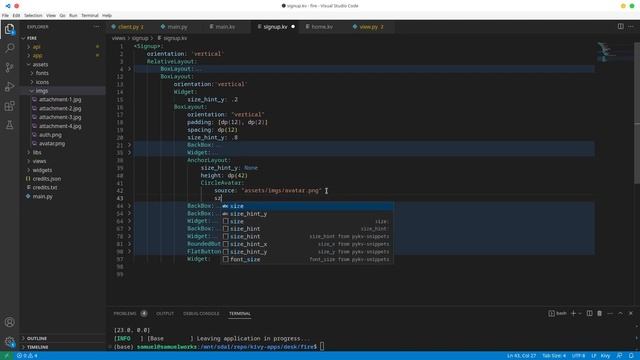Open avatar.png in the explorer
The width and height of the screenshot is (640, 360).
click(x=52, y=144)
